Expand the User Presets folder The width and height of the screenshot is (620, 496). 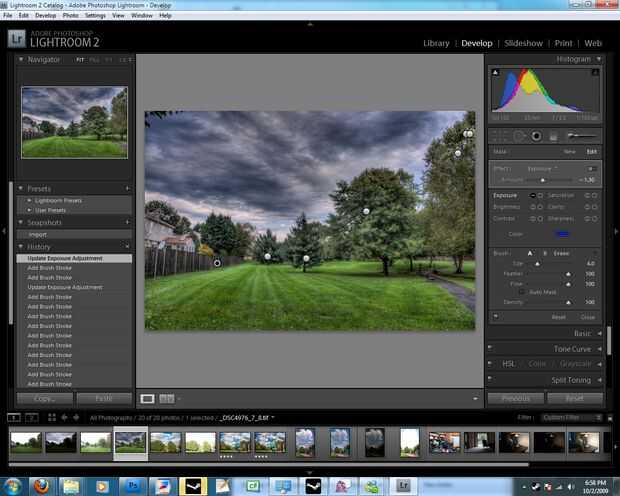[x=29, y=210]
